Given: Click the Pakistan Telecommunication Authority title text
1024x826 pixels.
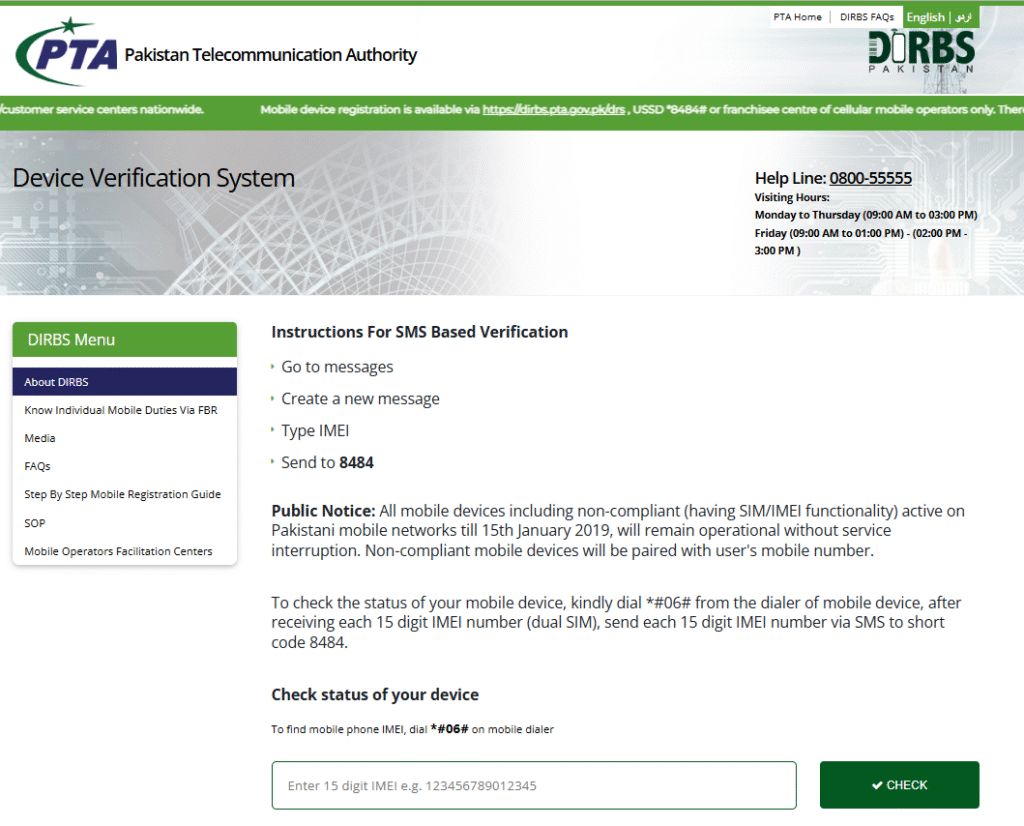Looking at the screenshot, I should pyautogui.click(x=270, y=55).
